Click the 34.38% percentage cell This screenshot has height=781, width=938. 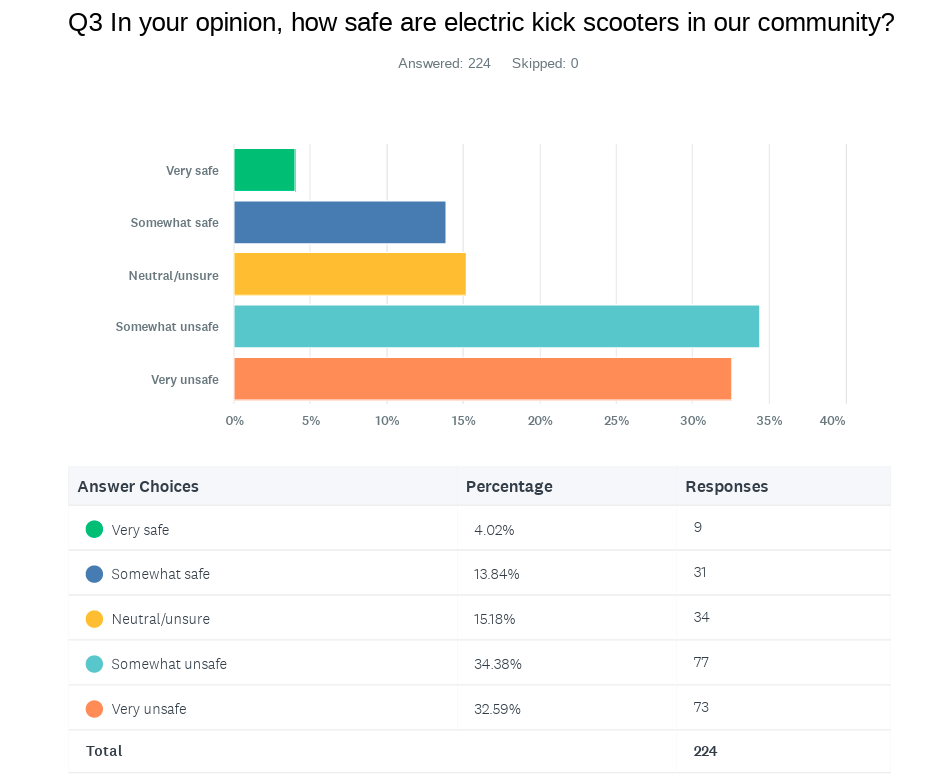(498, 664)
